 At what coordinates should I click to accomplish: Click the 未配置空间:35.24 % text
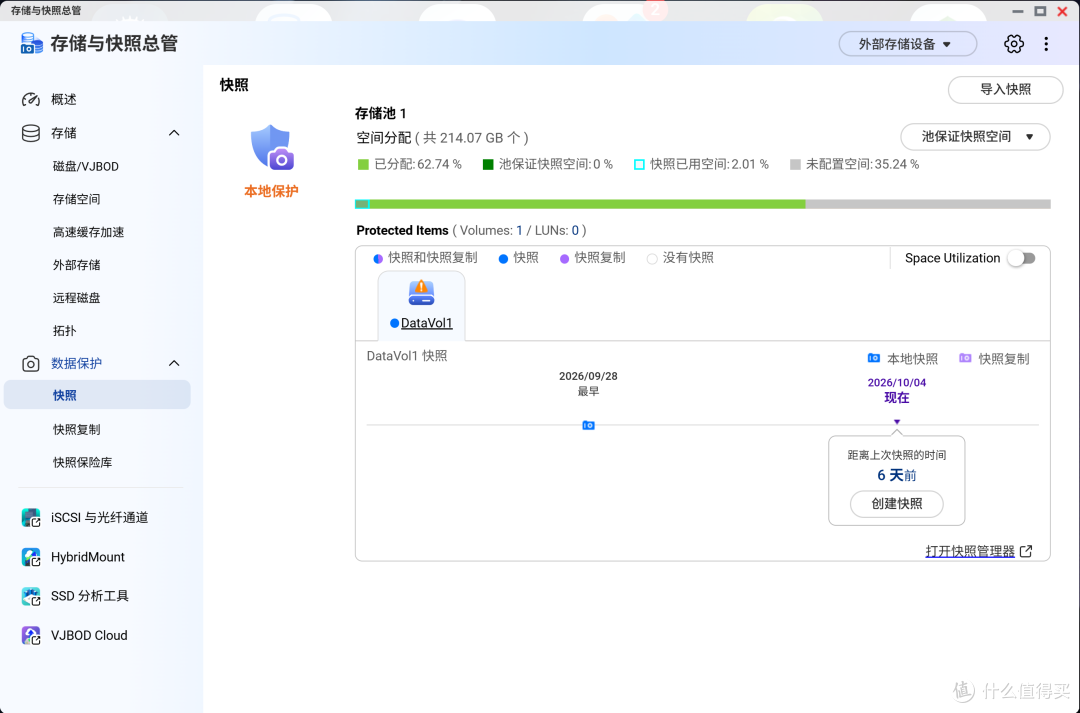pos(862,165)
